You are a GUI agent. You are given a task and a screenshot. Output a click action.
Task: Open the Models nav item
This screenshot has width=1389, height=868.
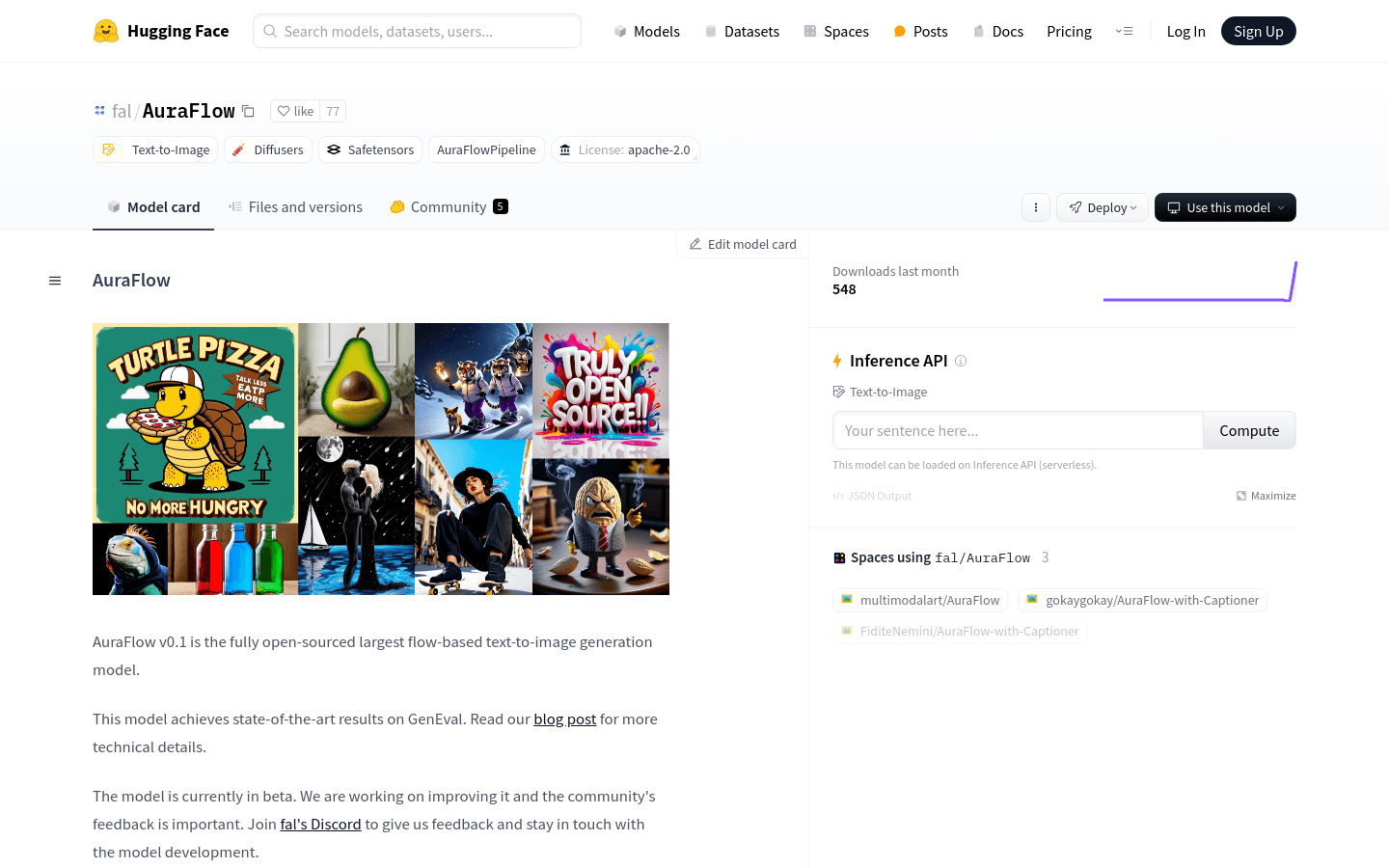tap(646, 31)
